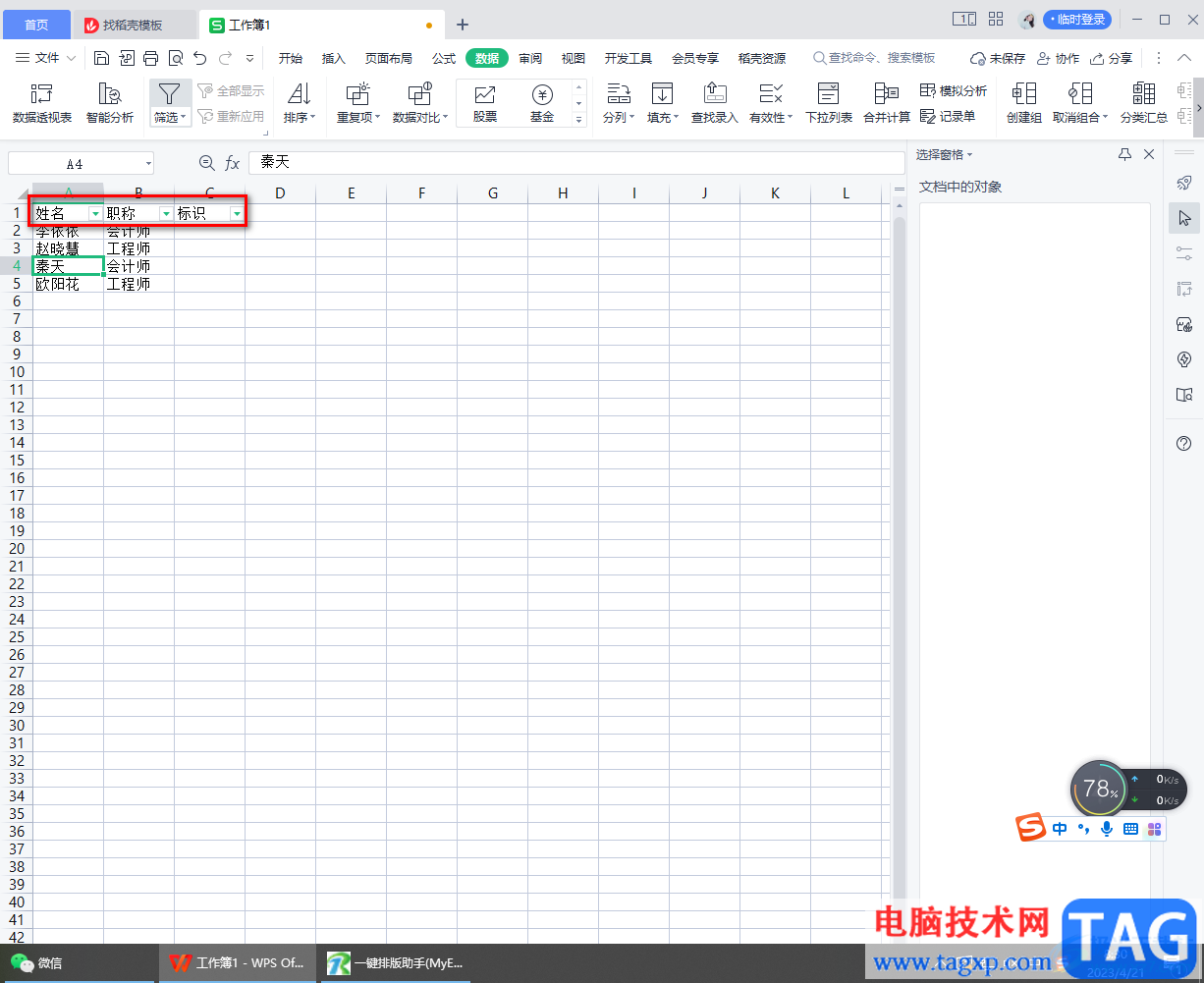Screen dimensions: 1204x983
Task: Expand the Name Box dropdown arrow
Action: click(x=148, y=163)
